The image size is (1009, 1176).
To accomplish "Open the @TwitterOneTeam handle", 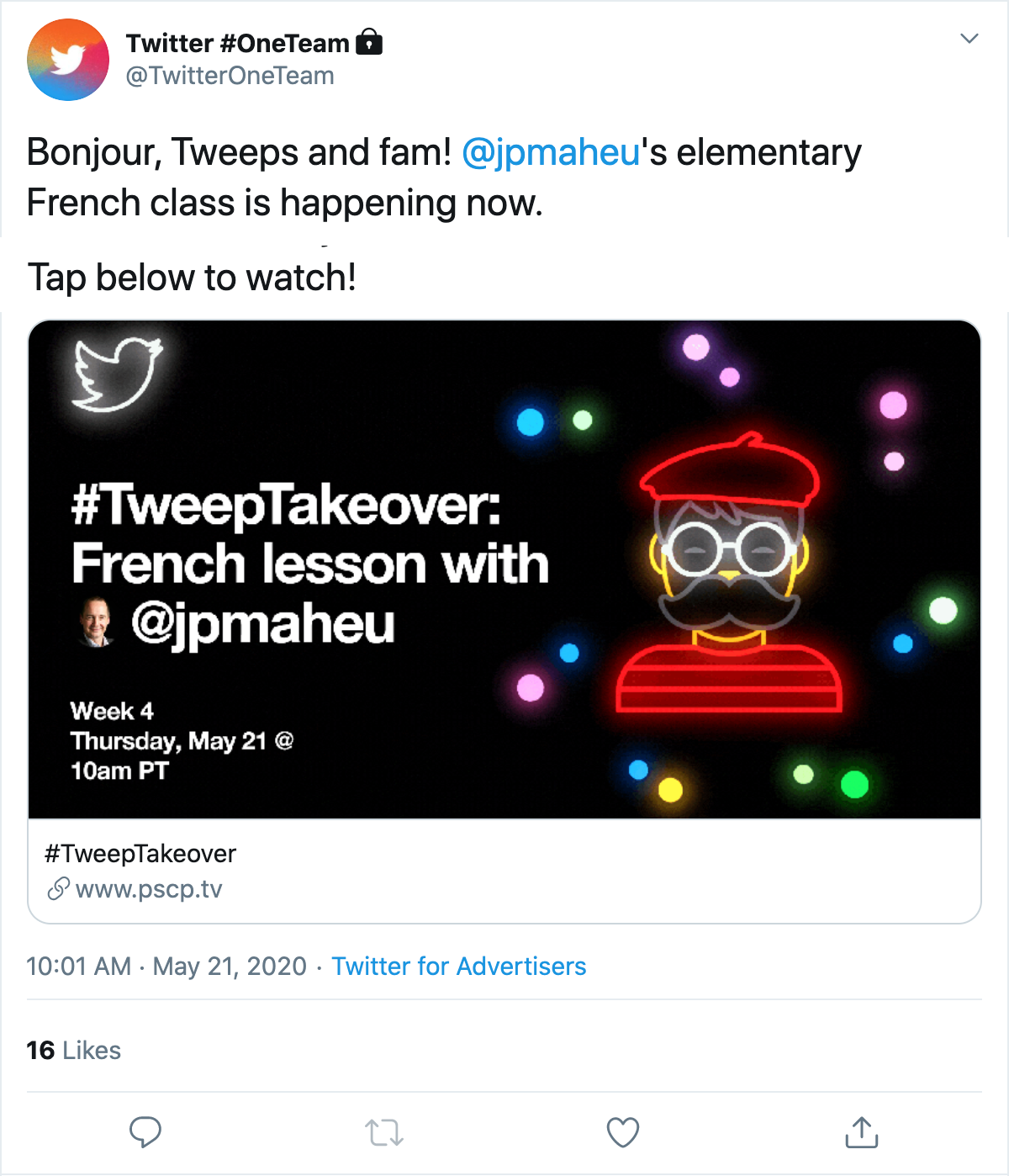I will (x=230, y=76).
